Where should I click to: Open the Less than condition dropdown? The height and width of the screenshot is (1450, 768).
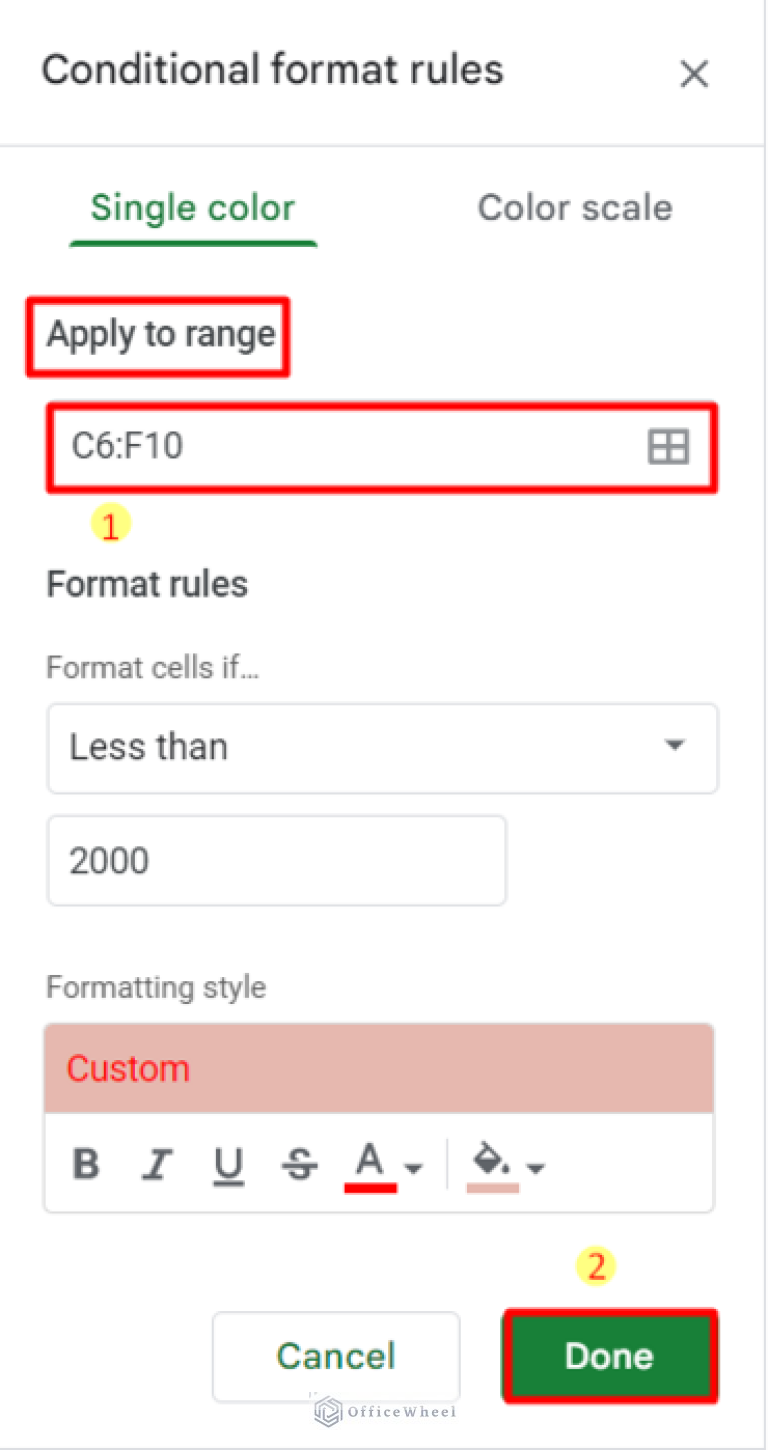(x=675, y=747)
